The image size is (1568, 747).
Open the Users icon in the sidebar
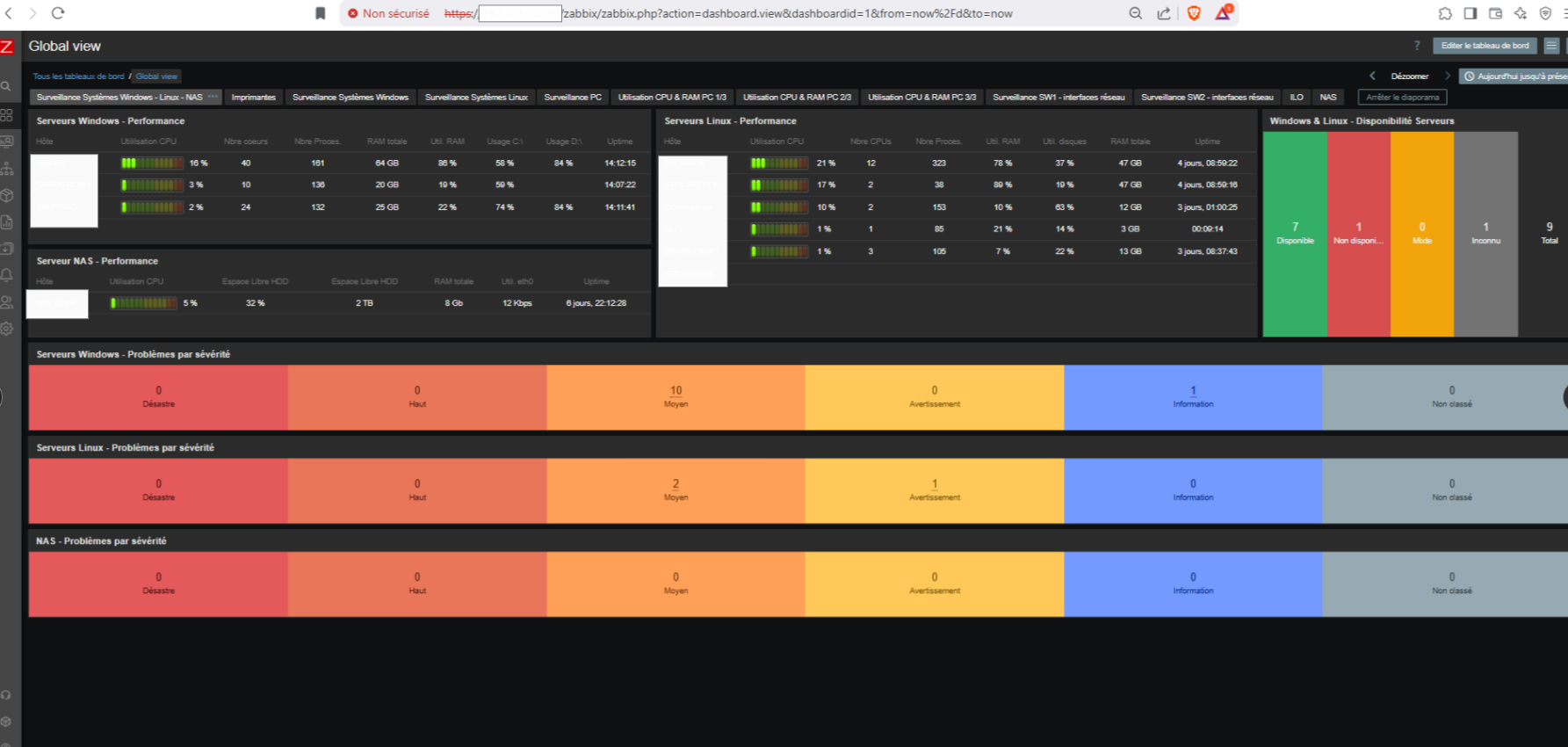[x=6, y=302]
